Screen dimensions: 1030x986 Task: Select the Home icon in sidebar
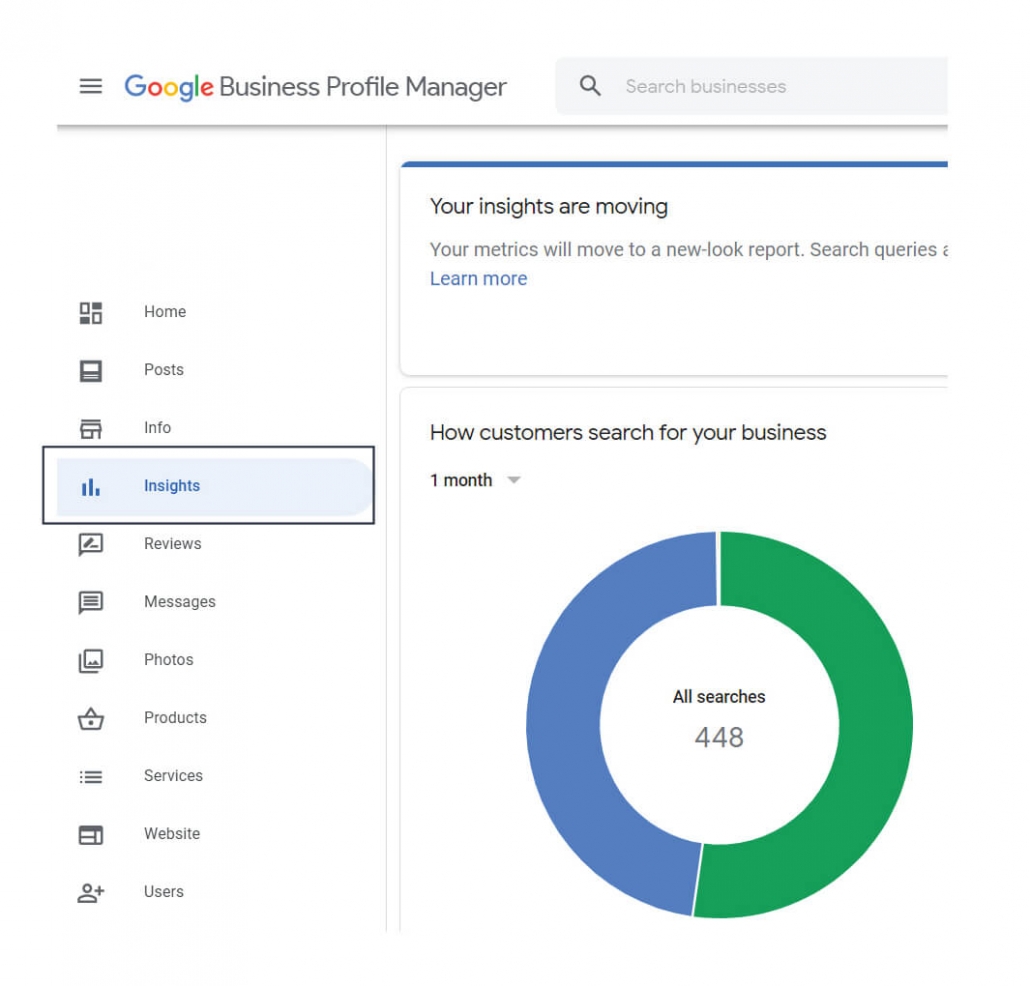click(x=90, y=312)
